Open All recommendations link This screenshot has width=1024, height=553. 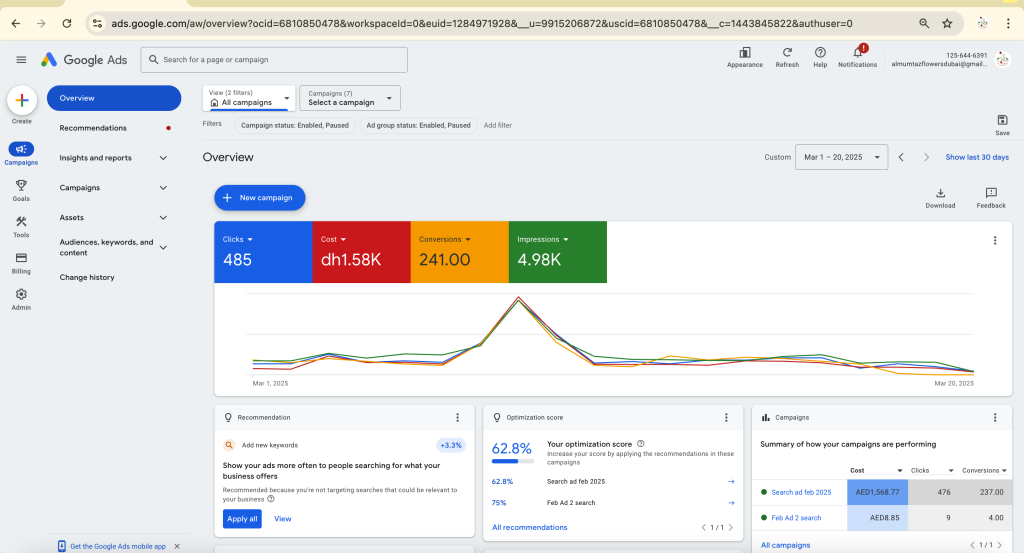pyautogui.click(x=530, y=528)
